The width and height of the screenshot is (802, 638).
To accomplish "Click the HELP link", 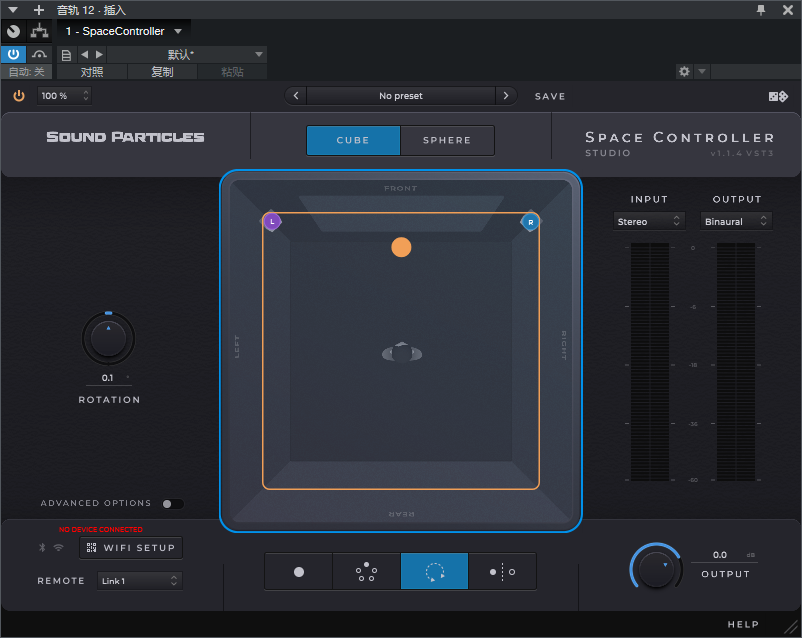I will (x=743, y=624).
